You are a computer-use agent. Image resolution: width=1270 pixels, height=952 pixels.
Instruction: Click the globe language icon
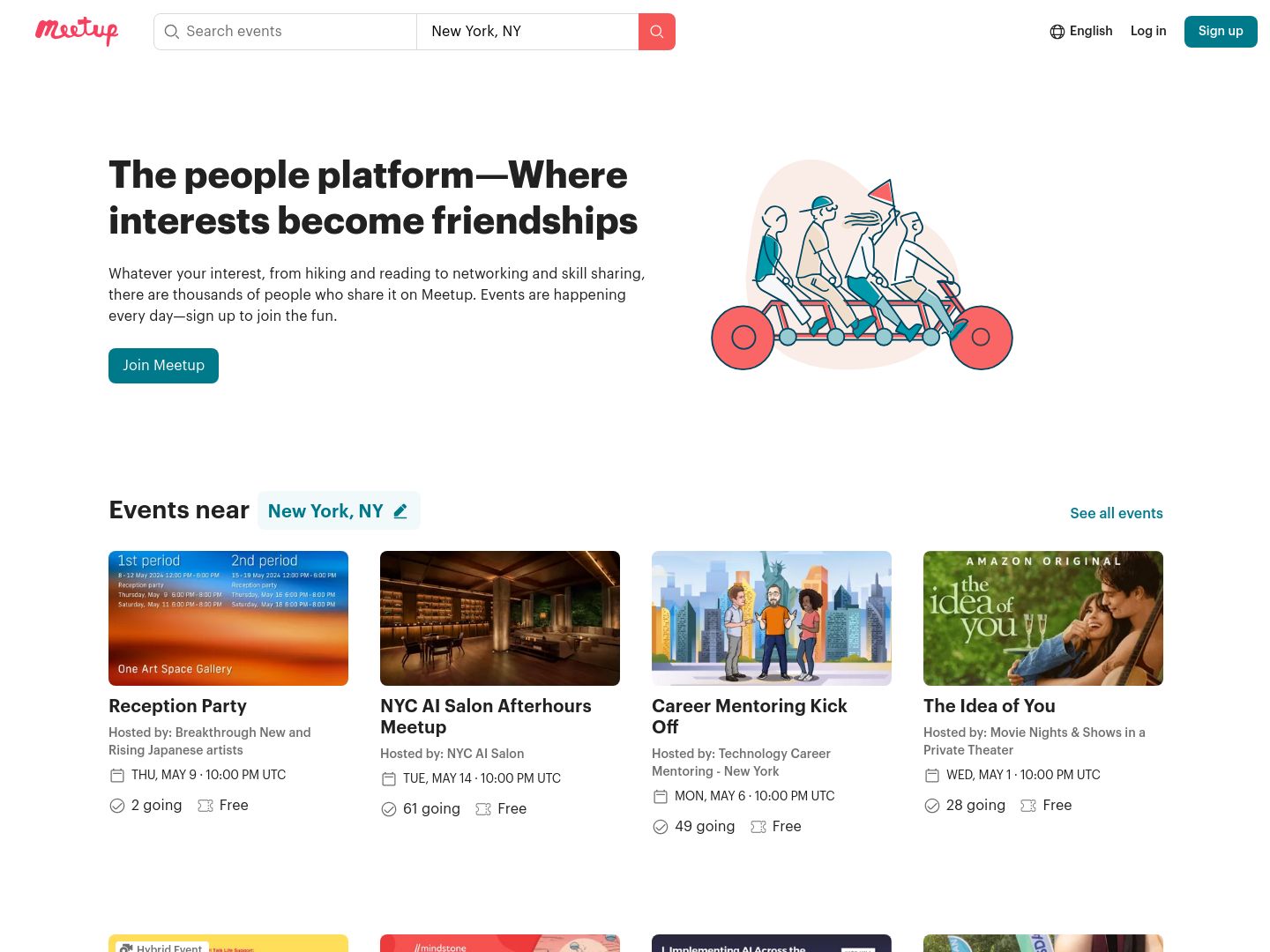click(x=1057, y=32)
